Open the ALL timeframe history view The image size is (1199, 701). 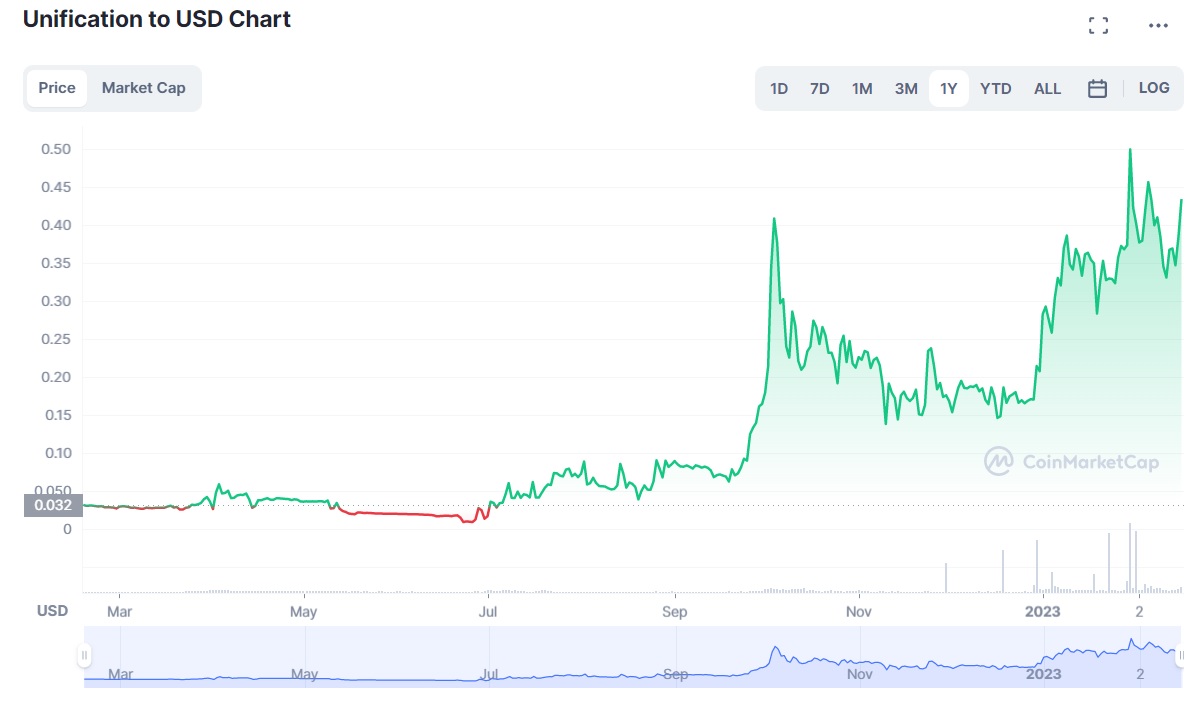pos(1047,88)
